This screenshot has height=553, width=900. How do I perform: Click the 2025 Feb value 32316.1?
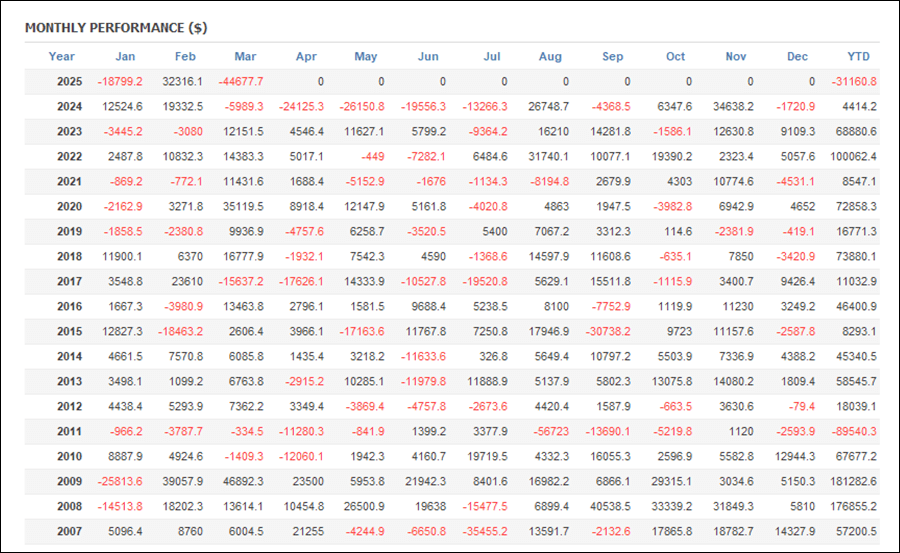tap(182, 82)
